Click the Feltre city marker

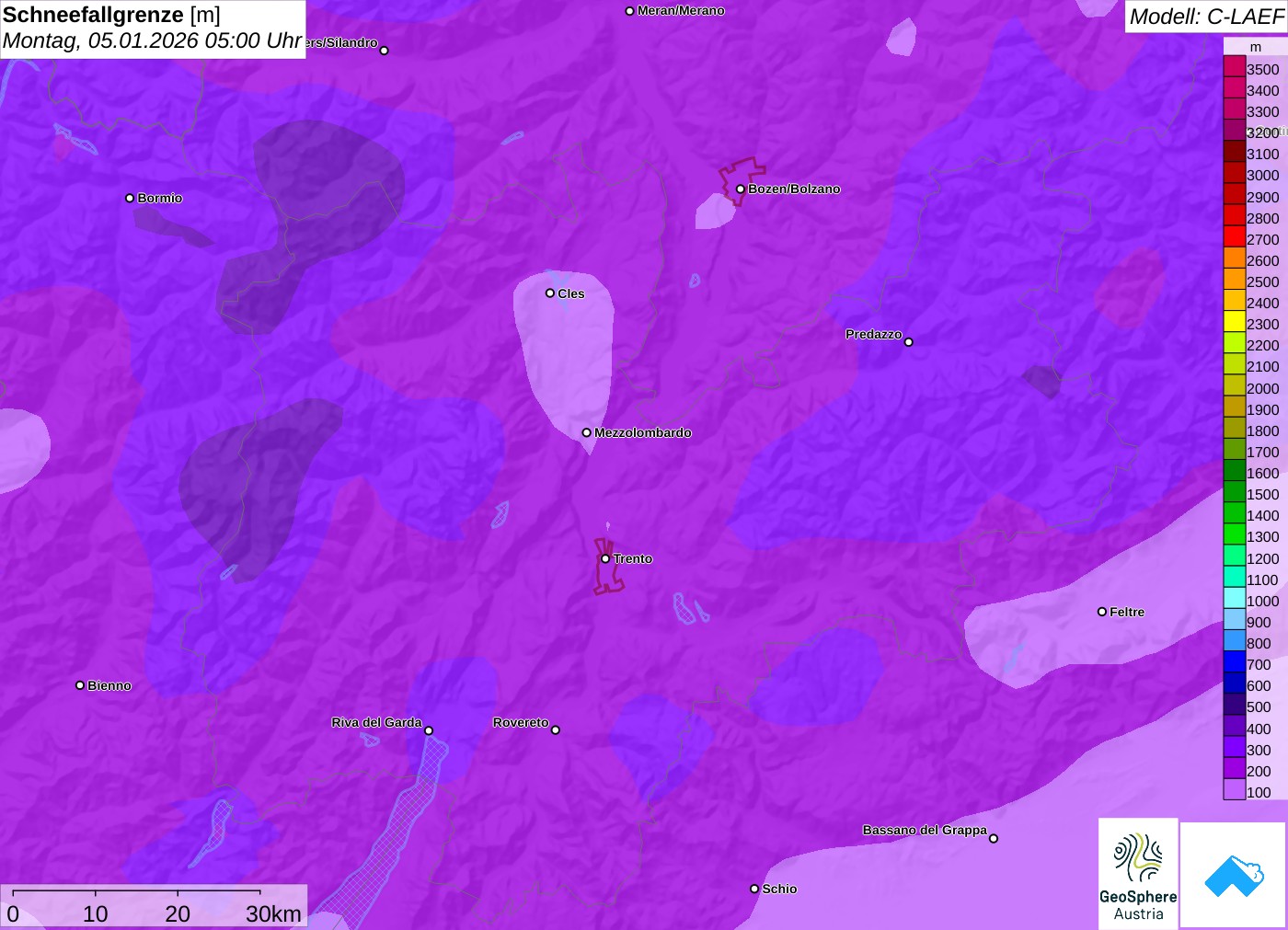click(x=1102, y=612)
